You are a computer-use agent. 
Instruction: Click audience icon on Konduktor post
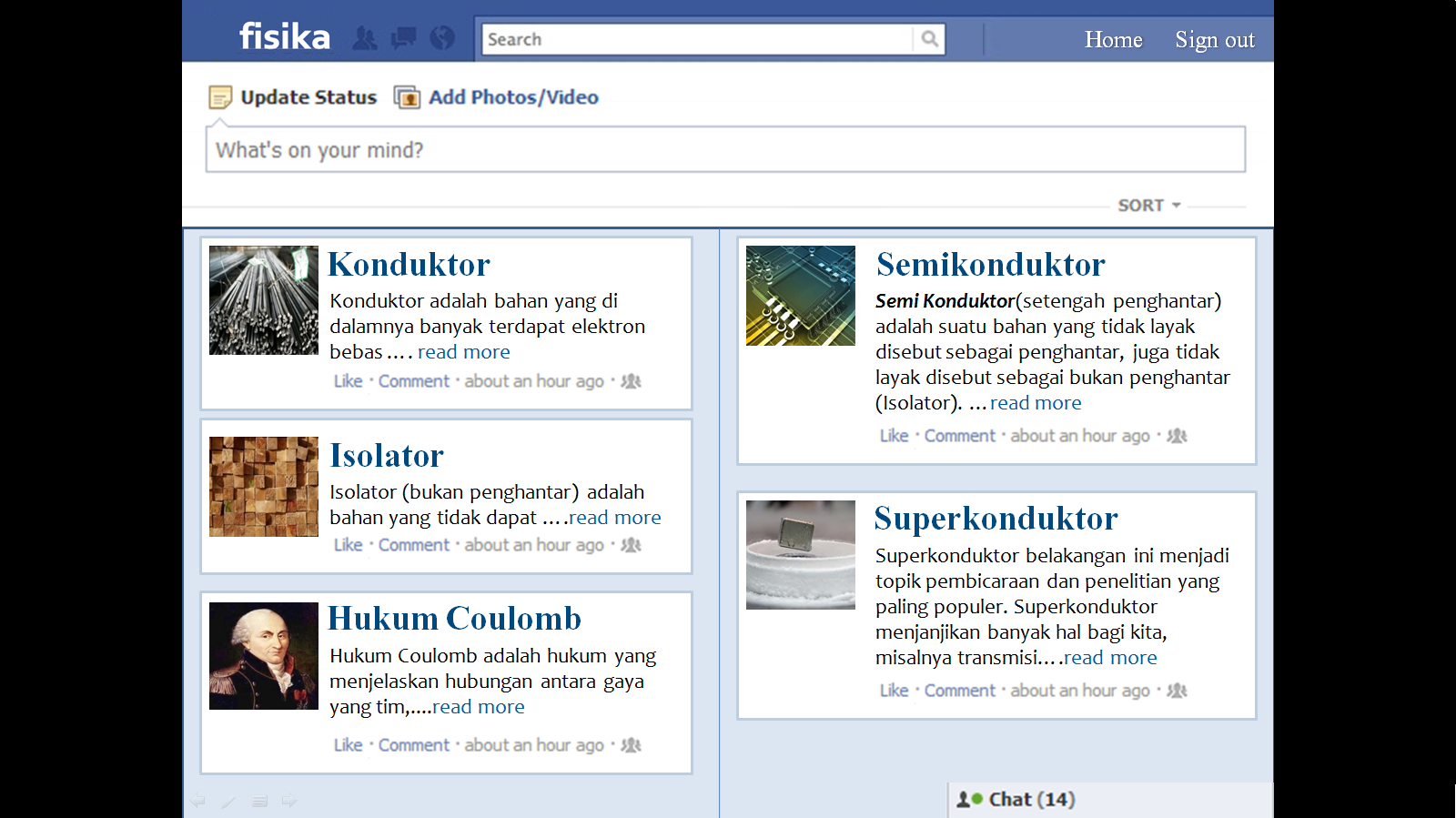(631, 381)
